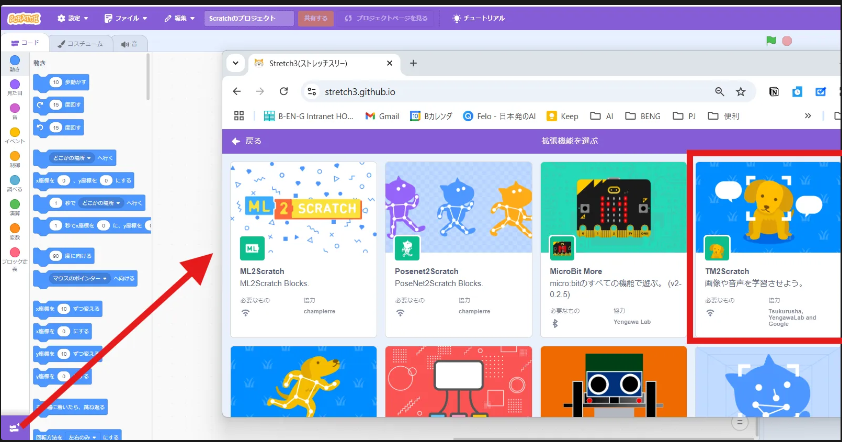Select the TM2Scratch extension card
The height and width of the screenshot is (442, 842).
pyautogui.click(x=768, y=249)
